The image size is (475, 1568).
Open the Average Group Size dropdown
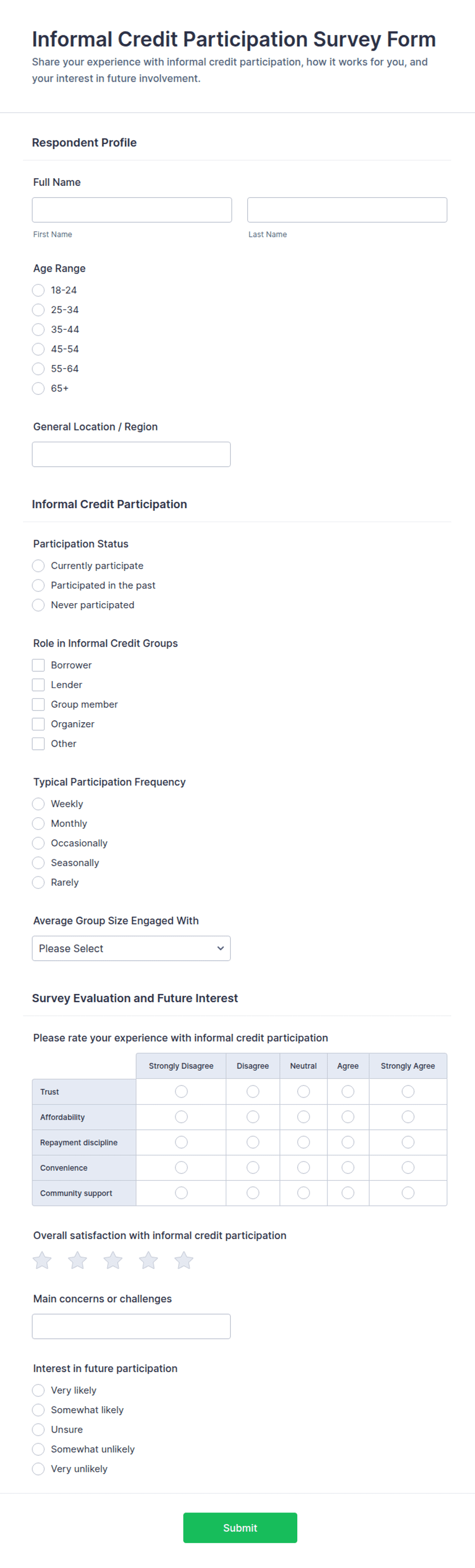[131, 948]
